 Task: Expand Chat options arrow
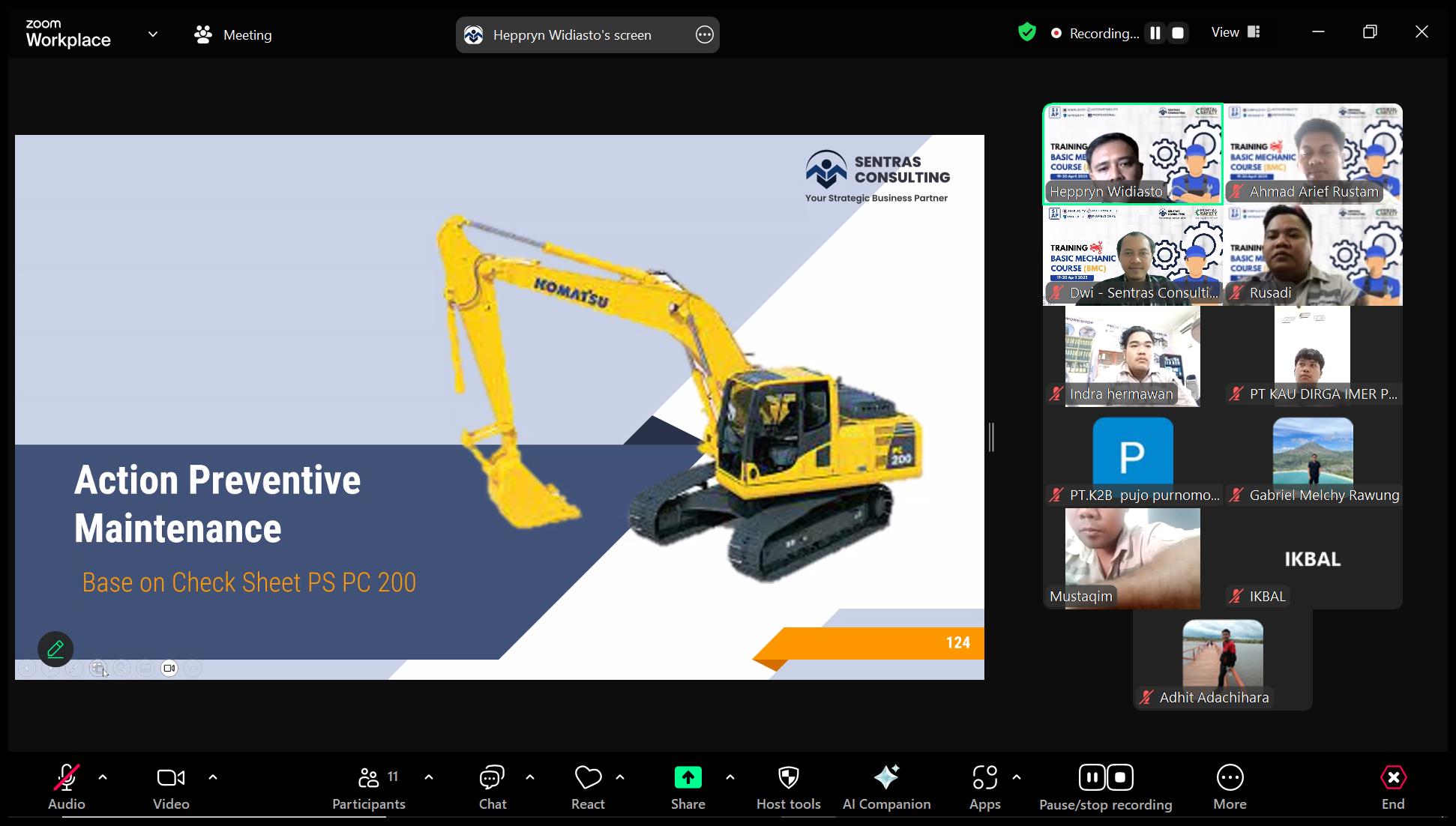tap(530, 777)
